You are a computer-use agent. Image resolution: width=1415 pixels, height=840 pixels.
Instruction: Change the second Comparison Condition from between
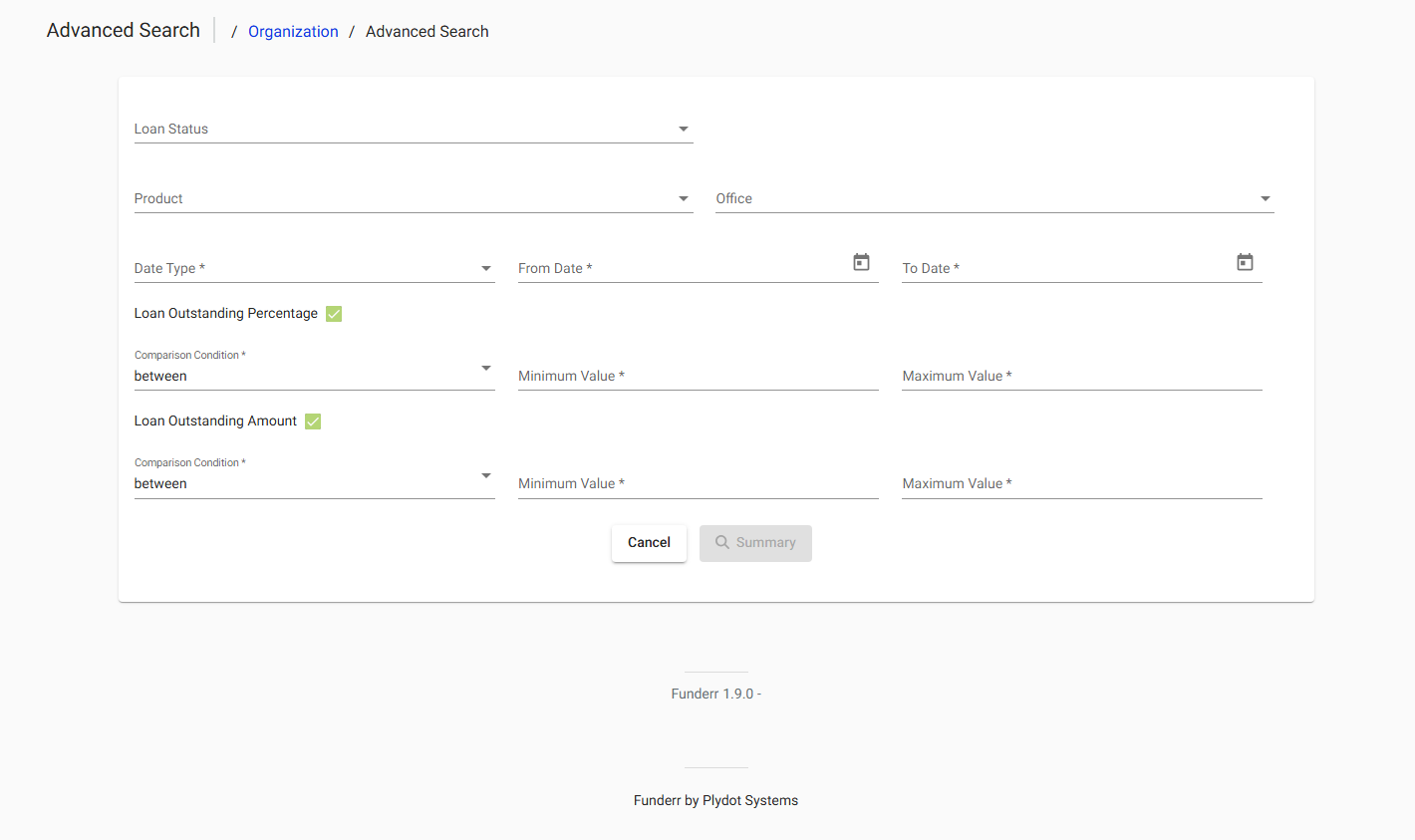486,475
